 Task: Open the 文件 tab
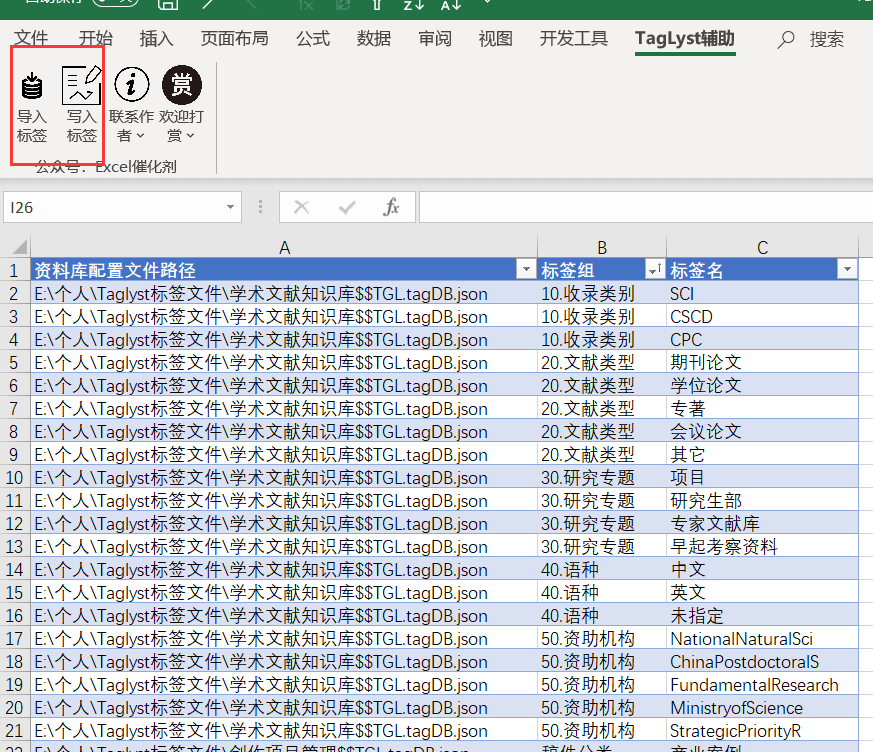pyautogui.click(x=31, y=38)
